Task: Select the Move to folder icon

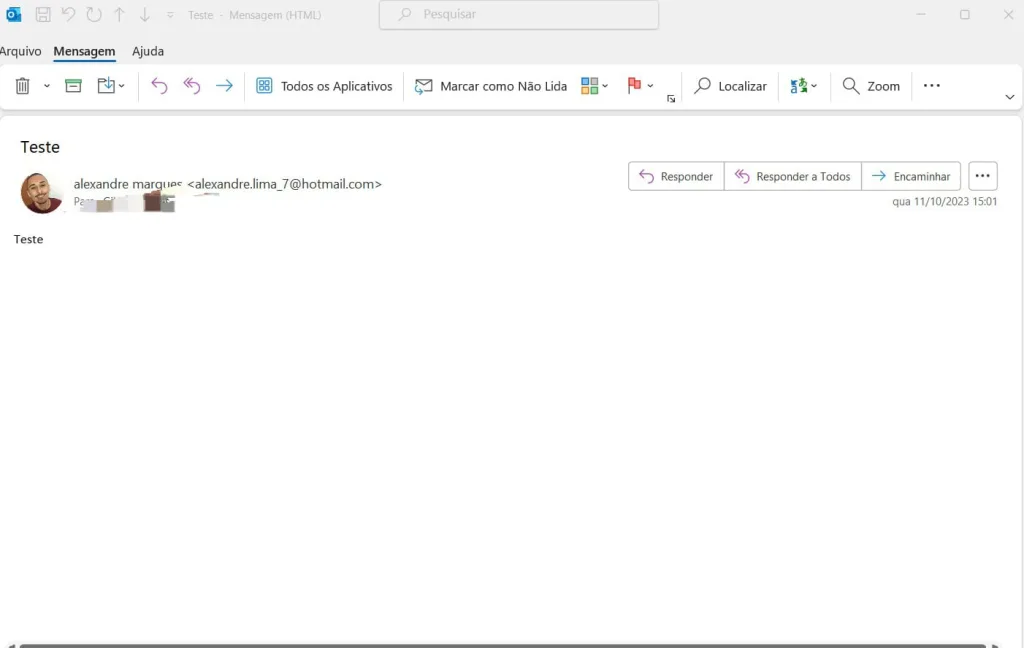Action: coord(107,86)
